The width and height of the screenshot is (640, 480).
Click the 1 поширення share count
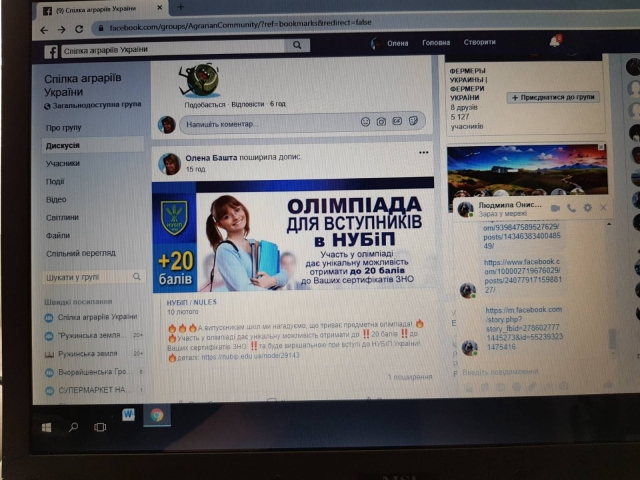point(410,377)
